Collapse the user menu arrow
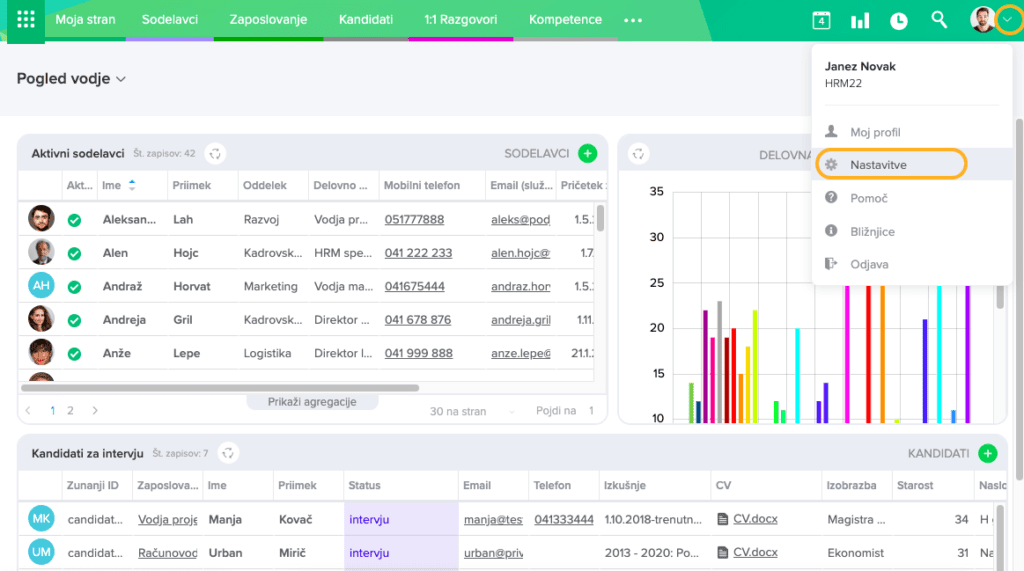The image size is (1024, 571). pyautogui.click(x=1008, y=20)
